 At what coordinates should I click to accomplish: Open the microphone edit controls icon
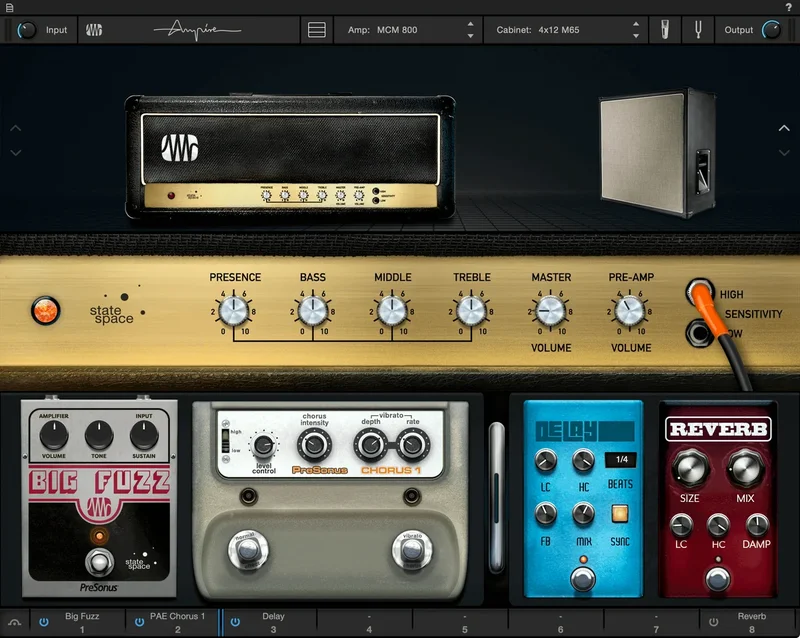click(664, 30)
